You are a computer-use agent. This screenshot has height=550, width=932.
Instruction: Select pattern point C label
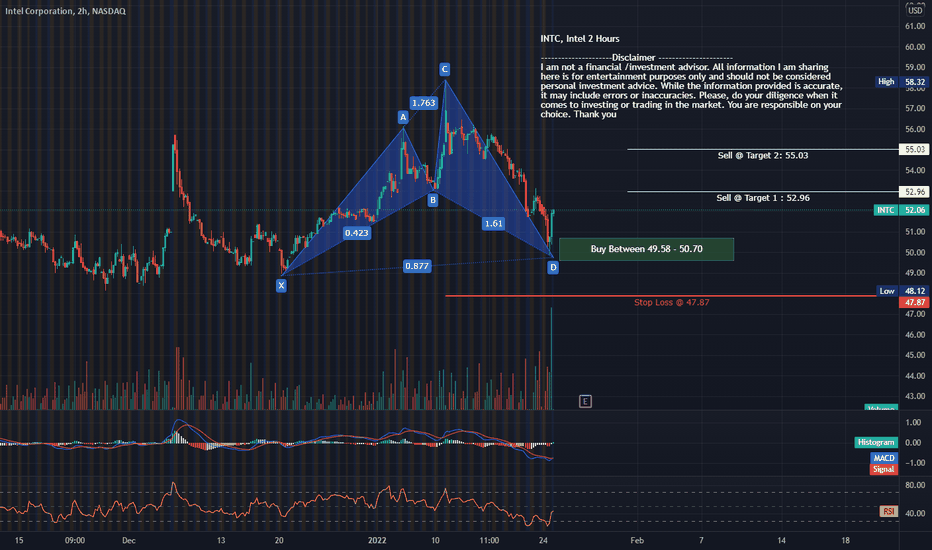444,69
